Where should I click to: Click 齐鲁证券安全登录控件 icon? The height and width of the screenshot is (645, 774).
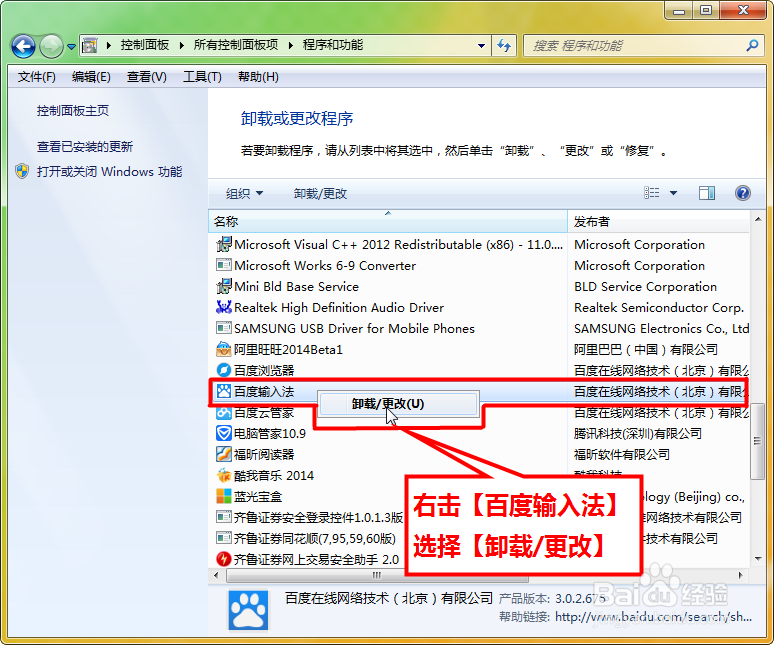224,517
